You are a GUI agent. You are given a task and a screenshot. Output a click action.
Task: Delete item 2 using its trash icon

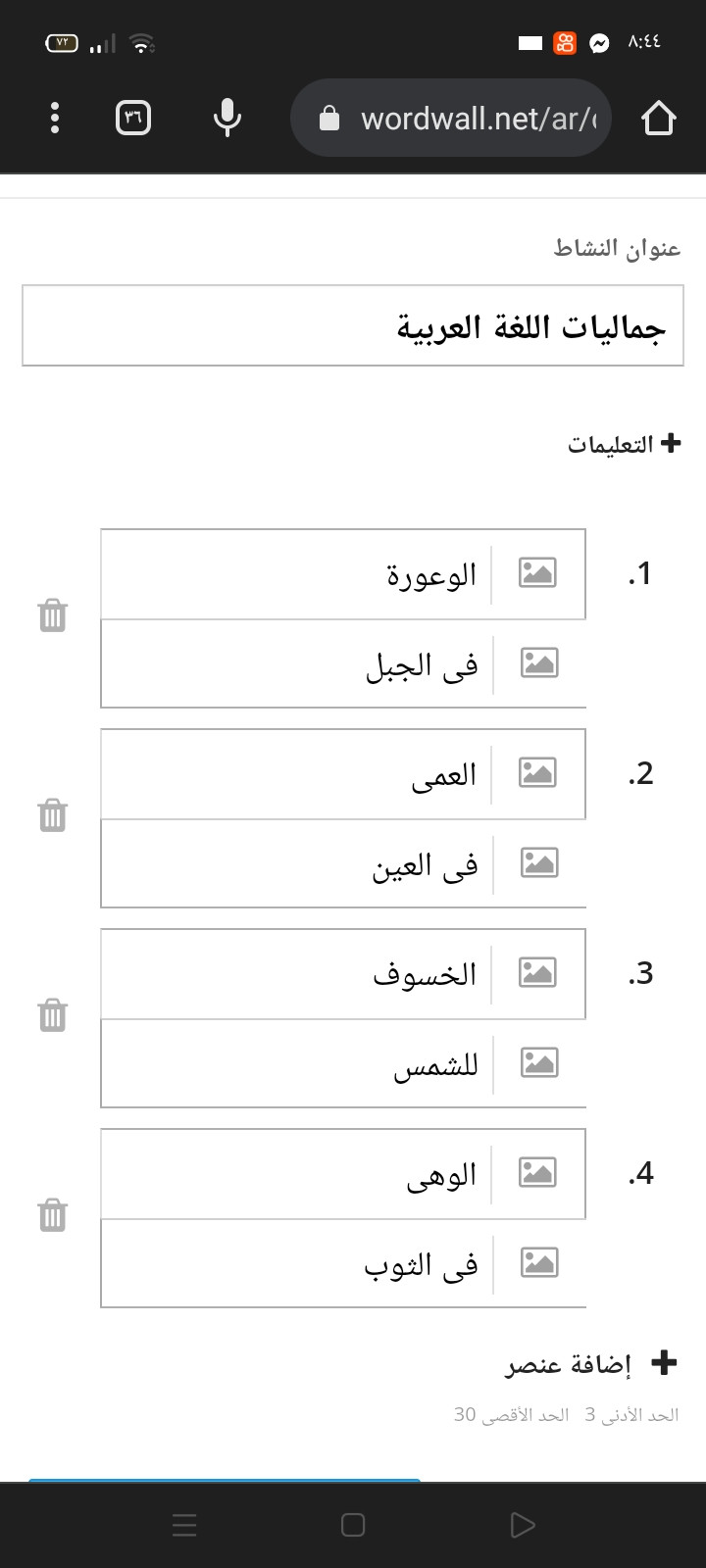[x=53, y=815]
